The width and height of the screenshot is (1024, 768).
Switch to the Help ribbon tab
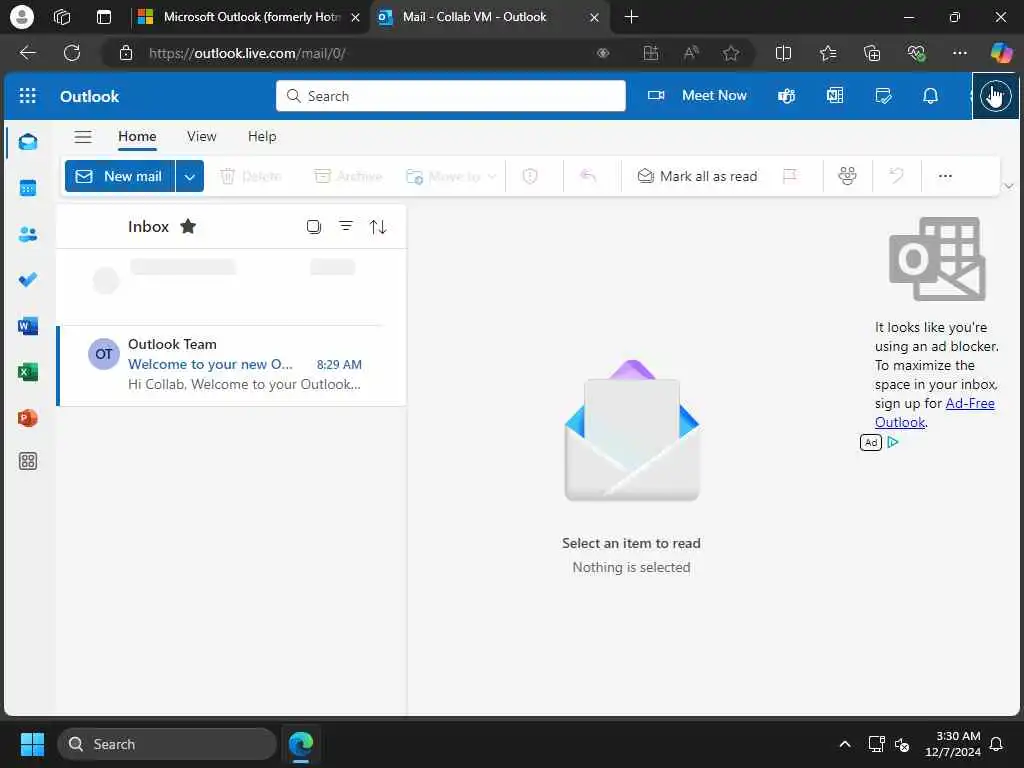click(262, 136)
